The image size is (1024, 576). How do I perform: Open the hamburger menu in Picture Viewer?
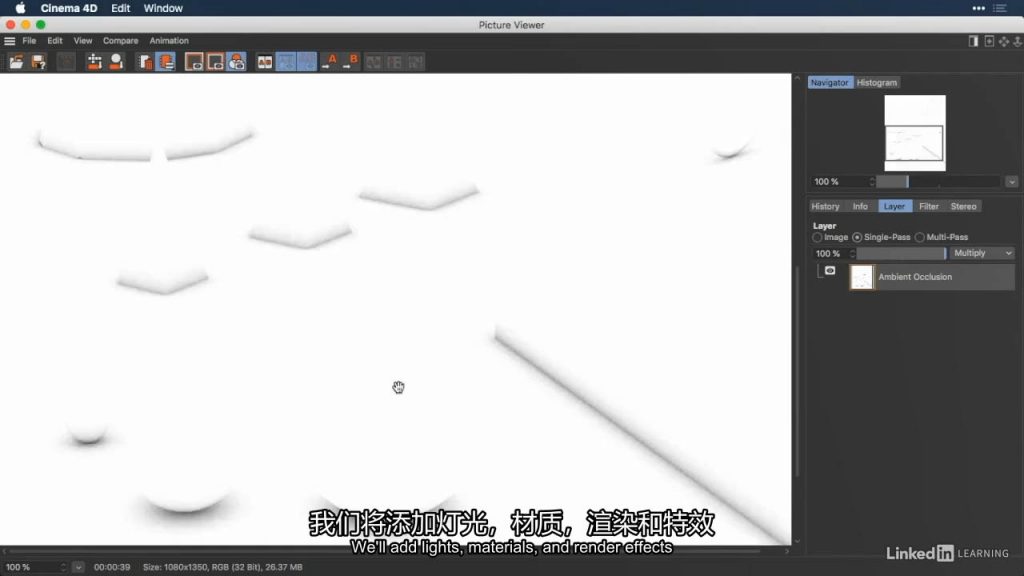(10, 41)
